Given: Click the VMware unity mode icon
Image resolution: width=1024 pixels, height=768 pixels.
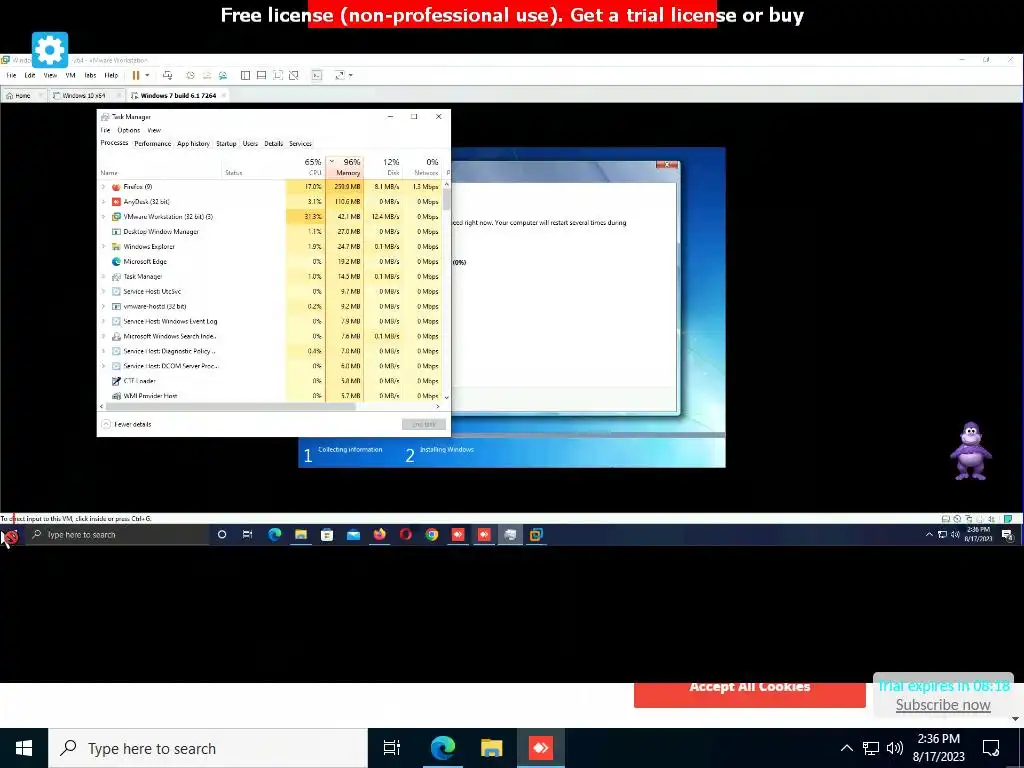Looking at the screenshot, I should point(294,76).
